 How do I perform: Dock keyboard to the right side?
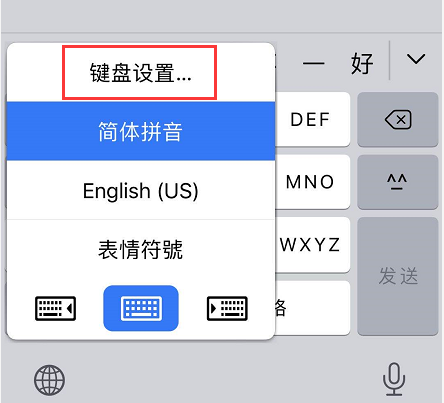point(227,308)
